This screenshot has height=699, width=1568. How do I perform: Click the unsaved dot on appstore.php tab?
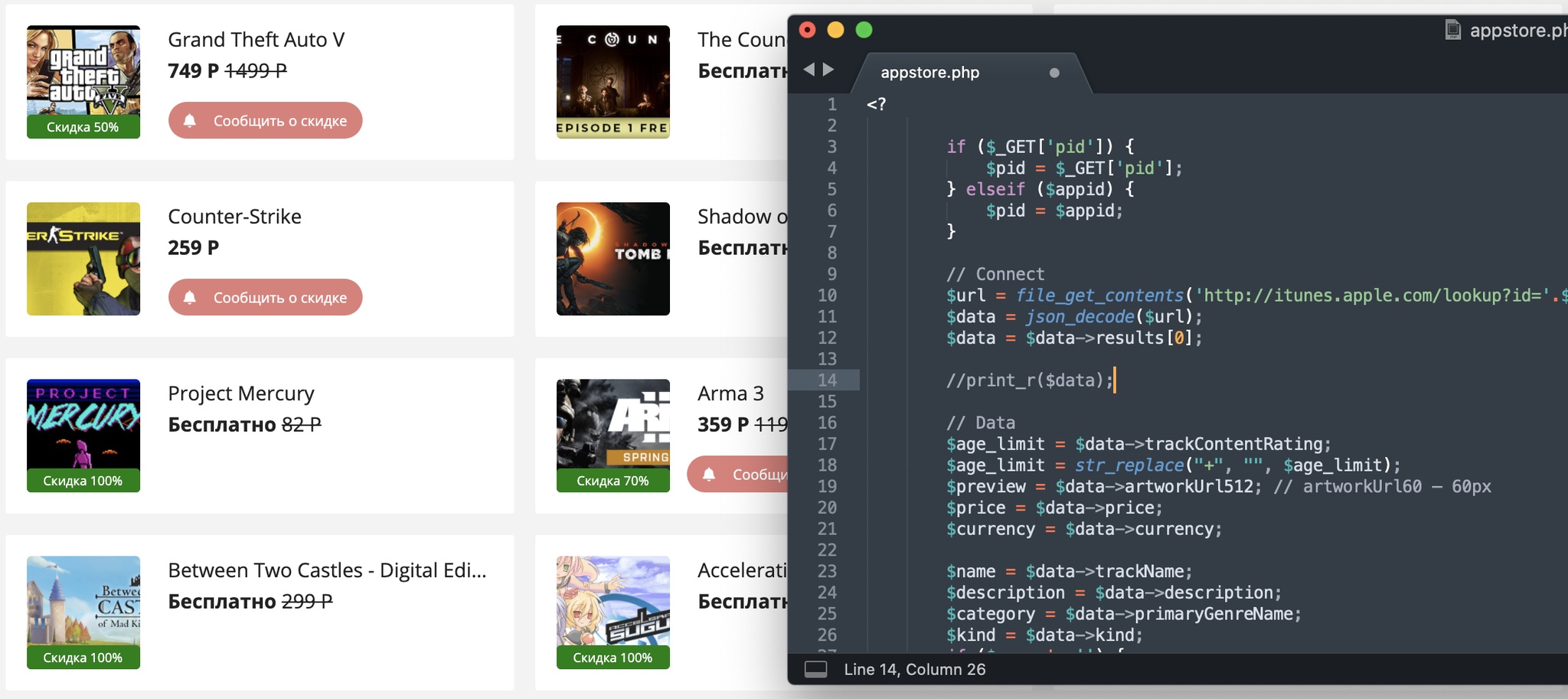tap(1054, 73)
